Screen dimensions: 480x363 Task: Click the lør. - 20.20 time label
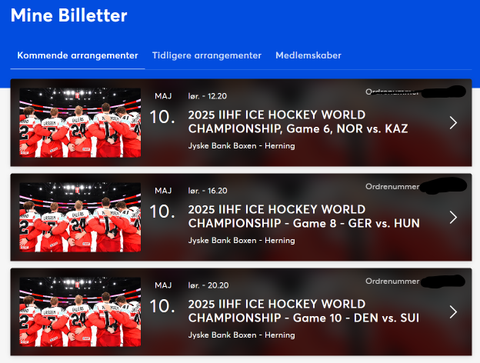[x=208, y=286]
